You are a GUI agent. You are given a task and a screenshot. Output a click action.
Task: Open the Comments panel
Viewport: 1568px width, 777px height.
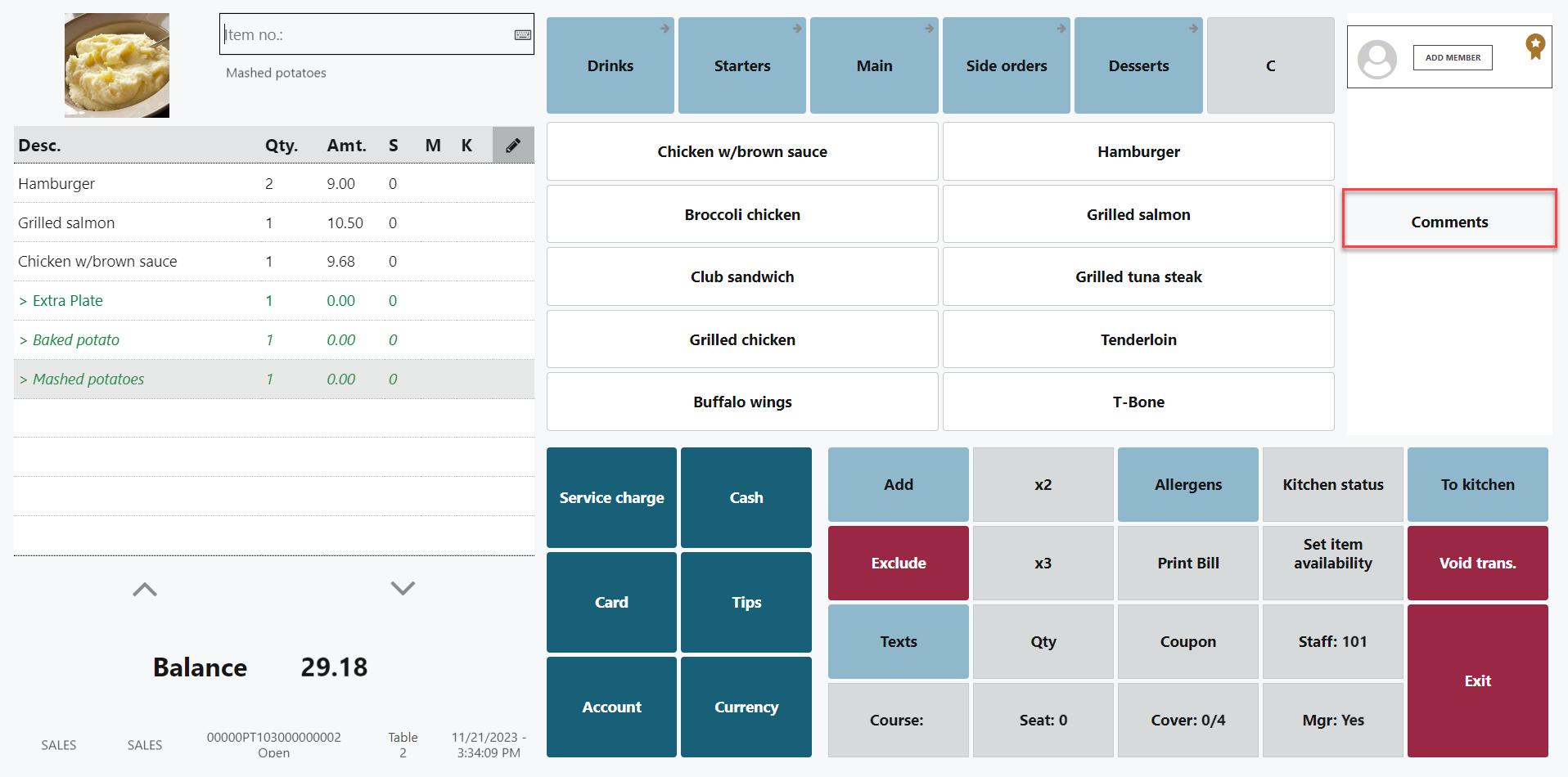click(1449, 222)
